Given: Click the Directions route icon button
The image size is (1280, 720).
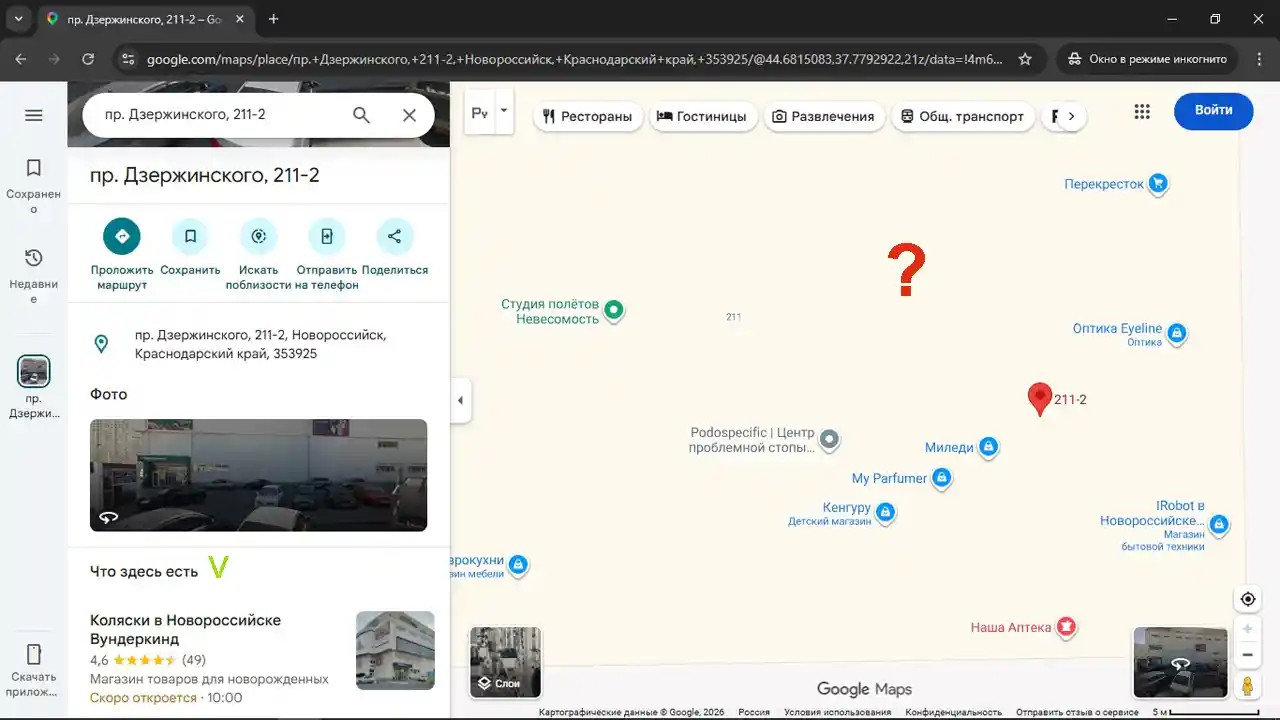Looking at the screenshot, I should tap(122, 236).
